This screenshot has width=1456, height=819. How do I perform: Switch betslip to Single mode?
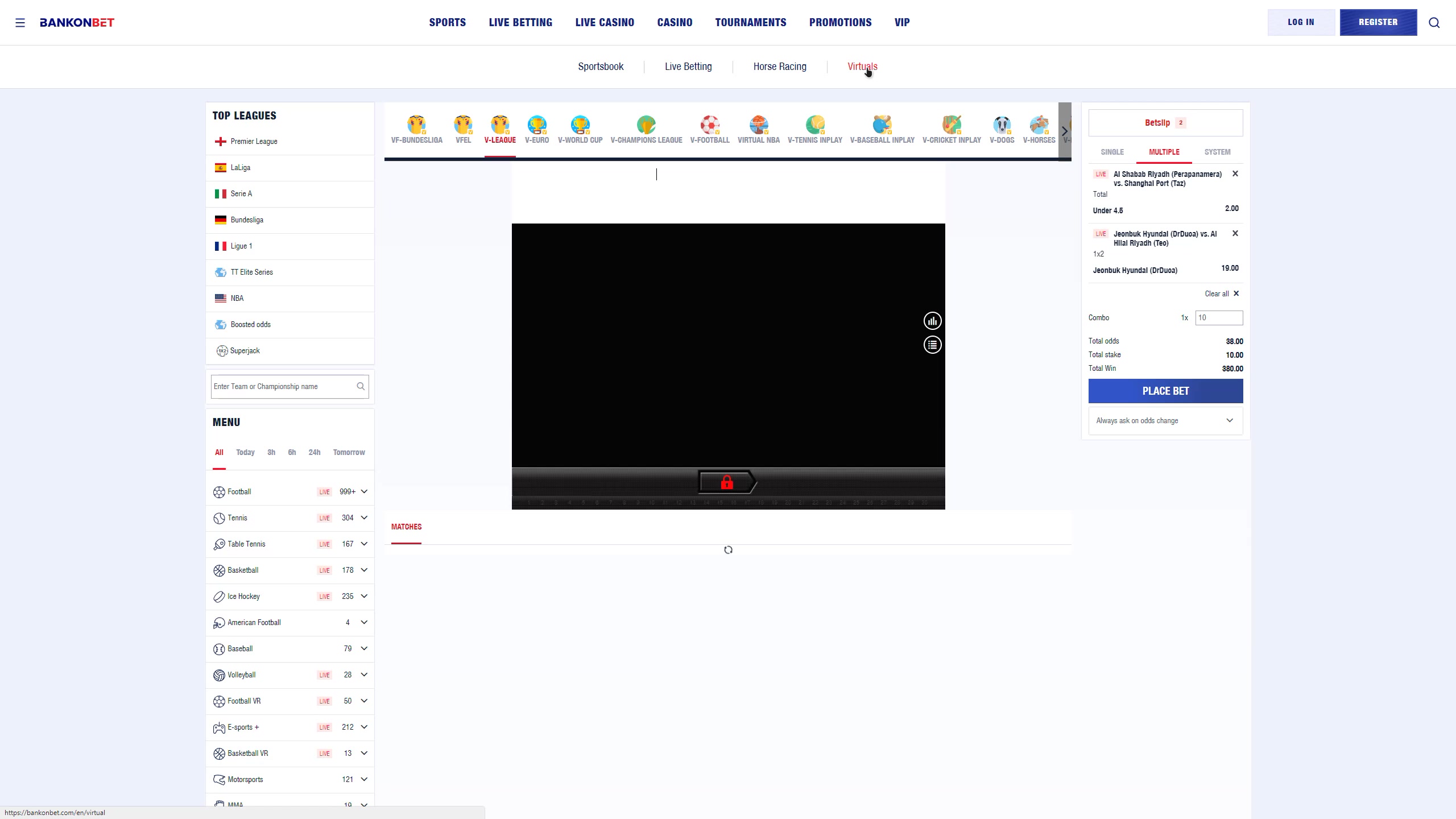pos(1112,152)
